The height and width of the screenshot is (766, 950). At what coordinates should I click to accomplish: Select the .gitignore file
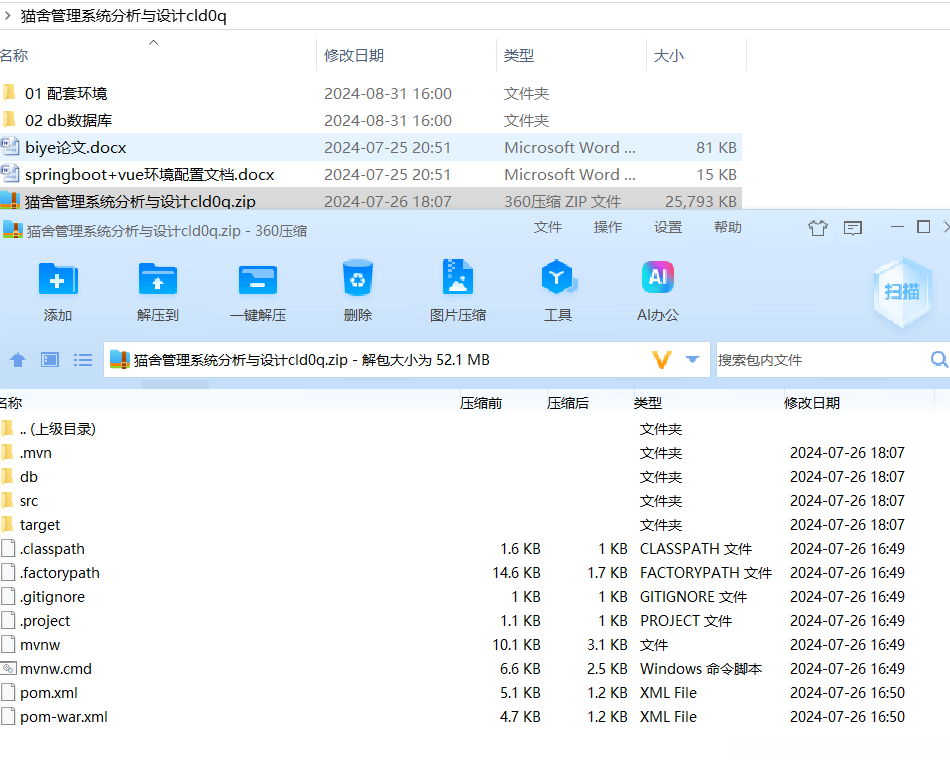point(475,597)
